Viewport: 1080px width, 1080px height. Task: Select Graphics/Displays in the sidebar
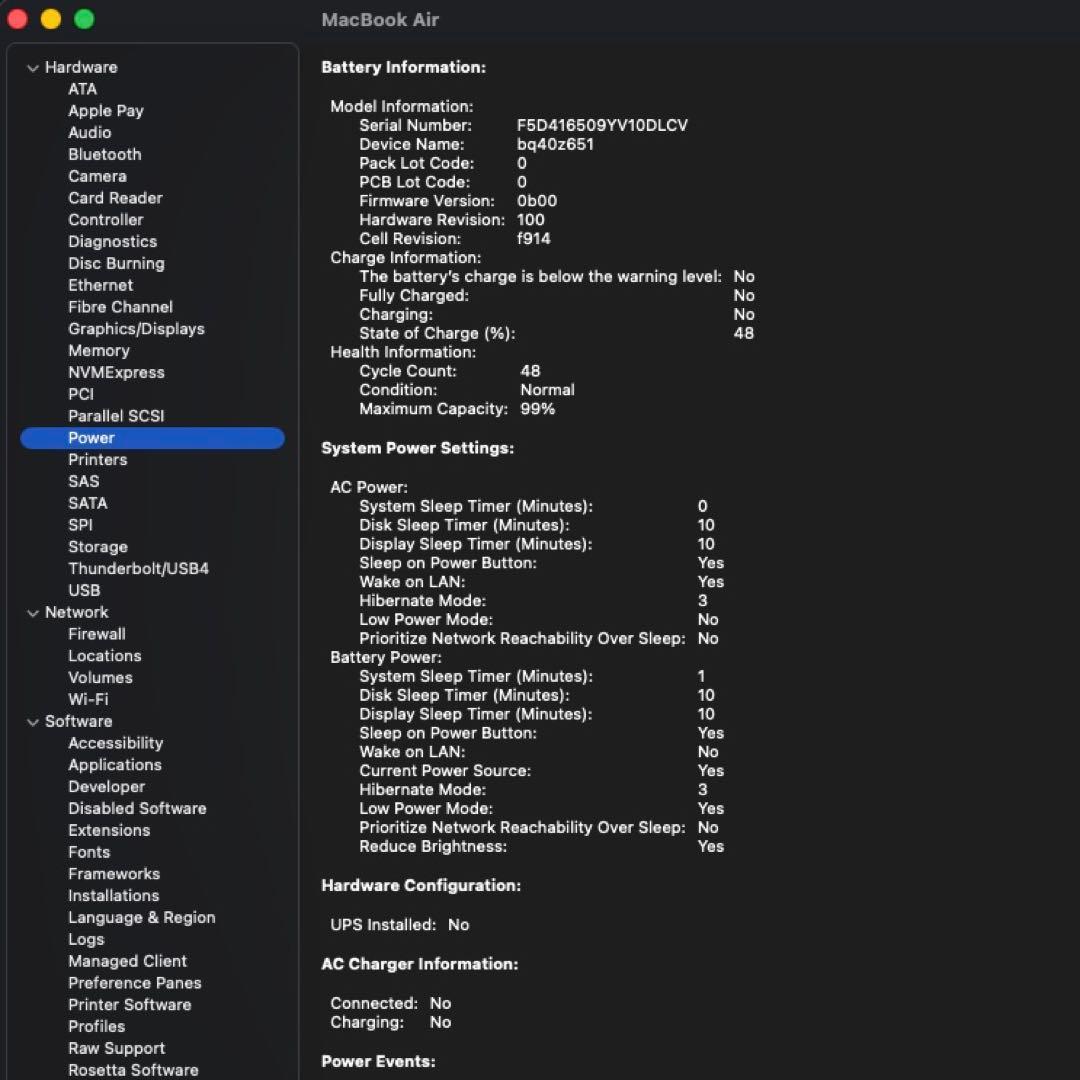coord(136,328)
